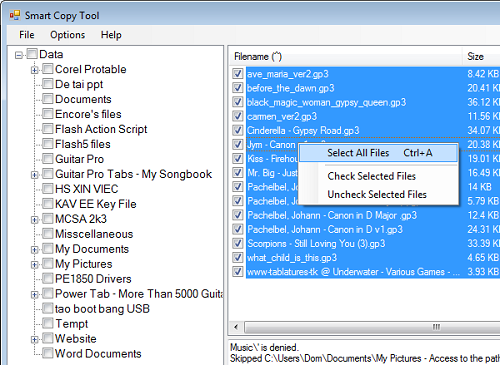Click the Smart Copy Tool app icon
500x365 pixels.
[x=15, y=15]
